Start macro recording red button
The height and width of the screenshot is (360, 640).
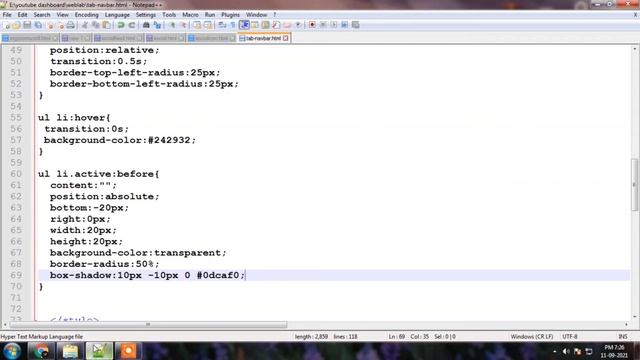click(x=312, y=25)
